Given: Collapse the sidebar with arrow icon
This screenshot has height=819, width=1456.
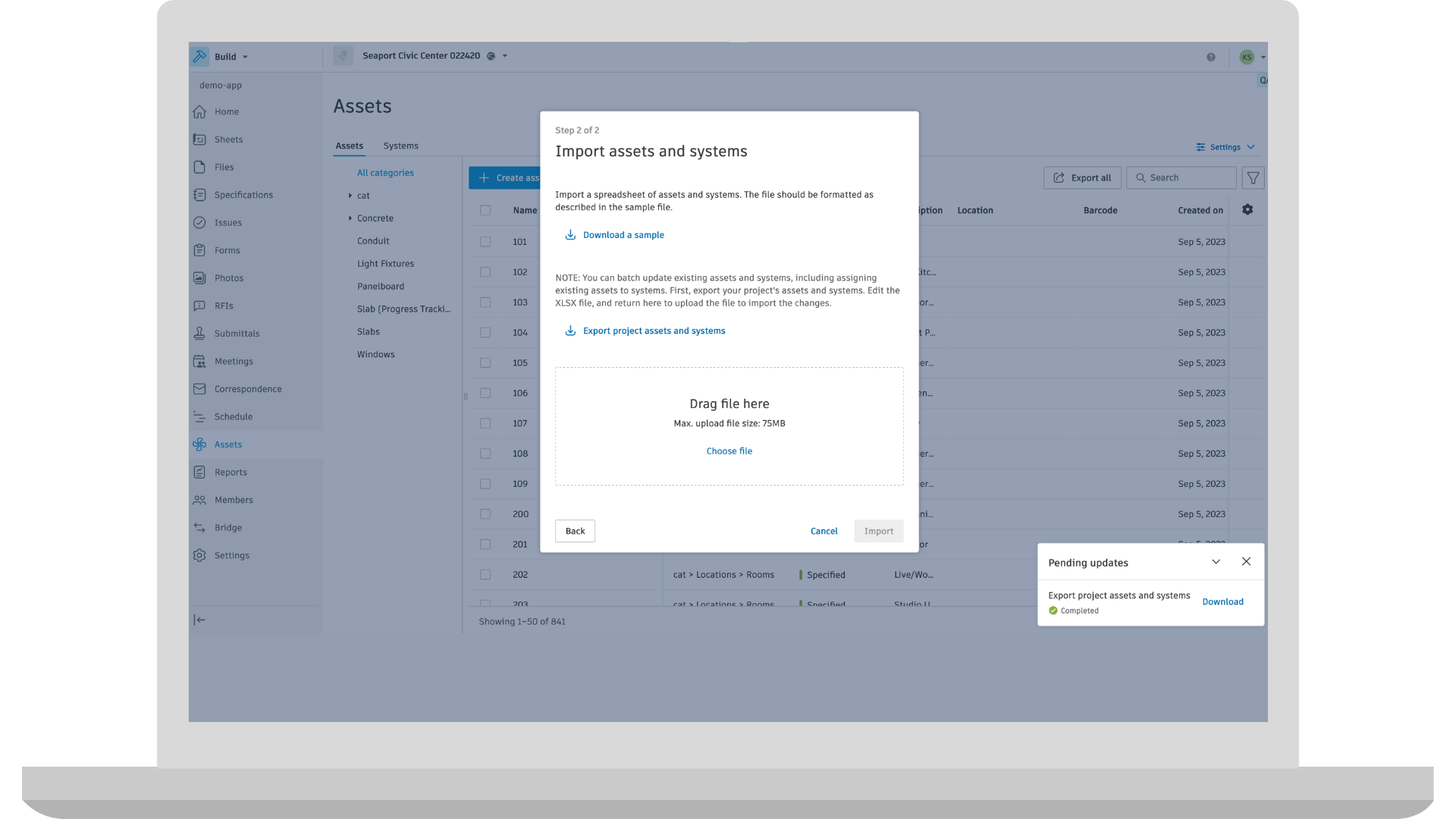Looking at the screenshot, I should 199,620.
